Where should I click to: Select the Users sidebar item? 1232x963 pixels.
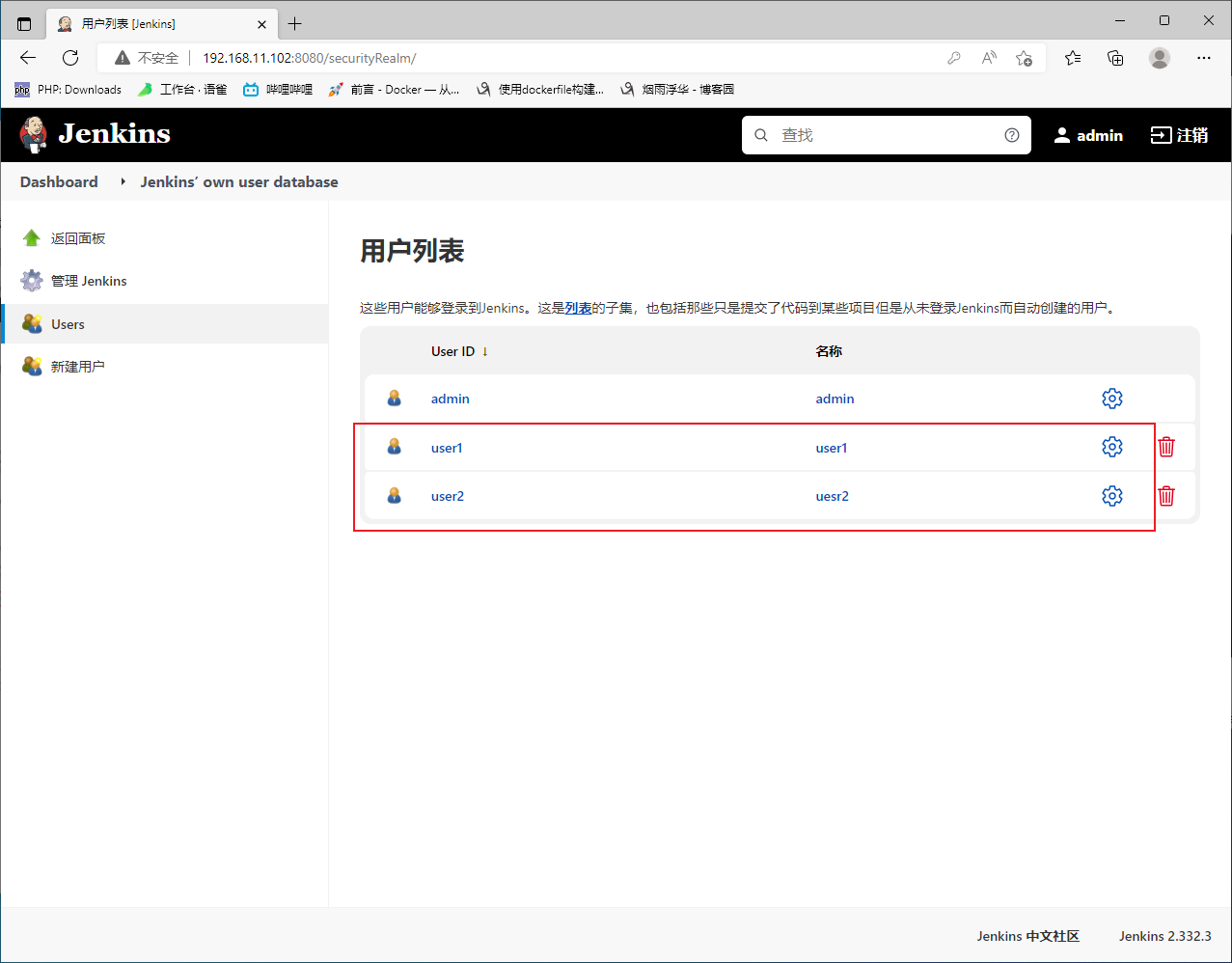(x=164, y=324)
